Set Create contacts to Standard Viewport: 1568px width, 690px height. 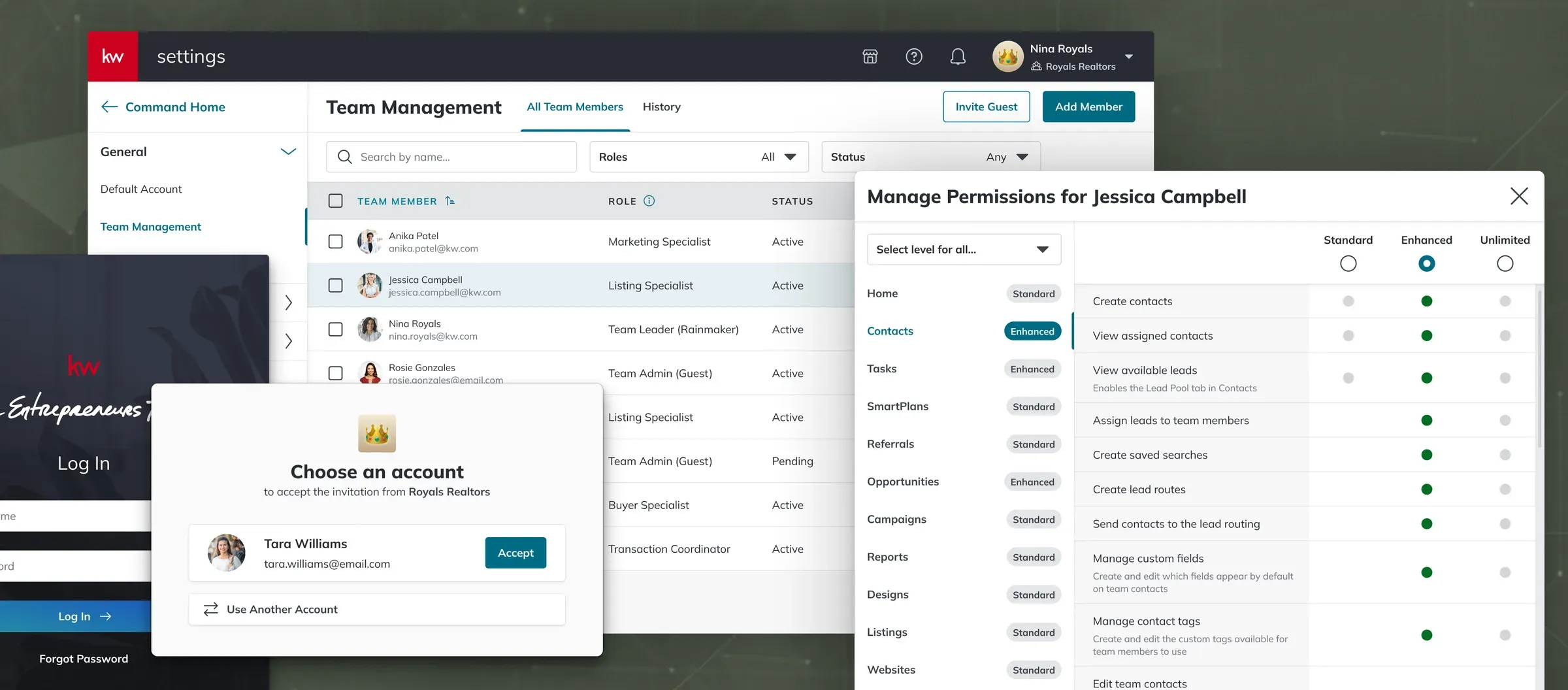click(x=1348, y=301)
